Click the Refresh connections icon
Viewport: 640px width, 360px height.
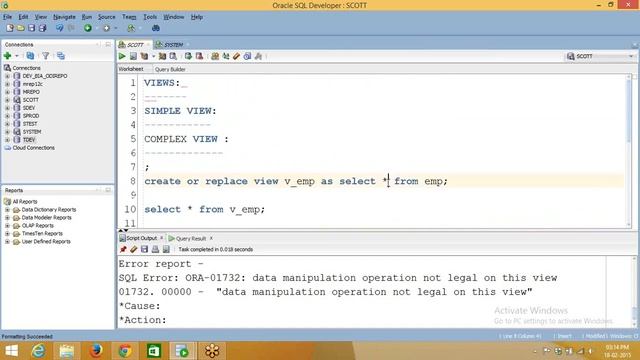[30, 56]
